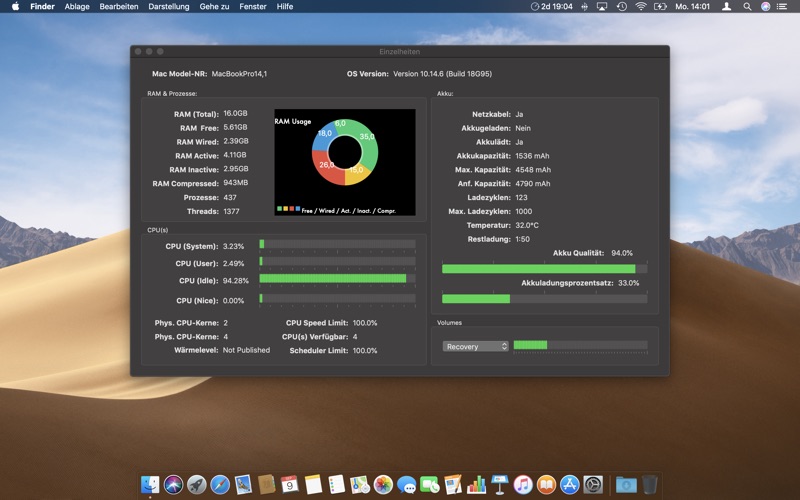Open the Finder menu
The width and height of the screenshot is (800, 500).
[42, 6]
